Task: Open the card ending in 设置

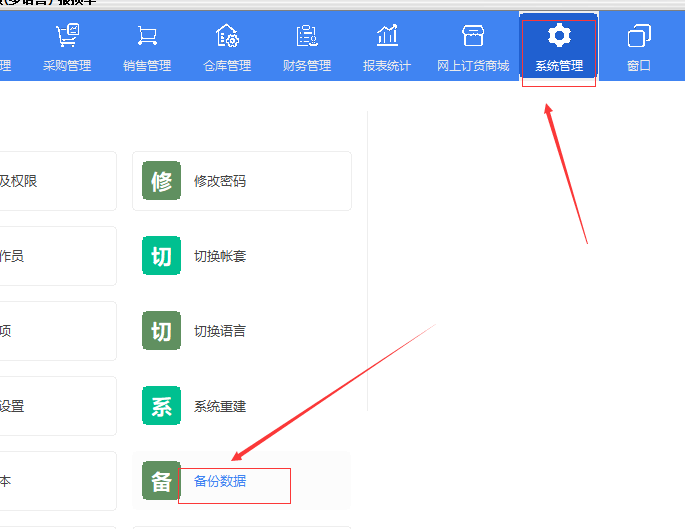Action: click(x=58, y=406)
